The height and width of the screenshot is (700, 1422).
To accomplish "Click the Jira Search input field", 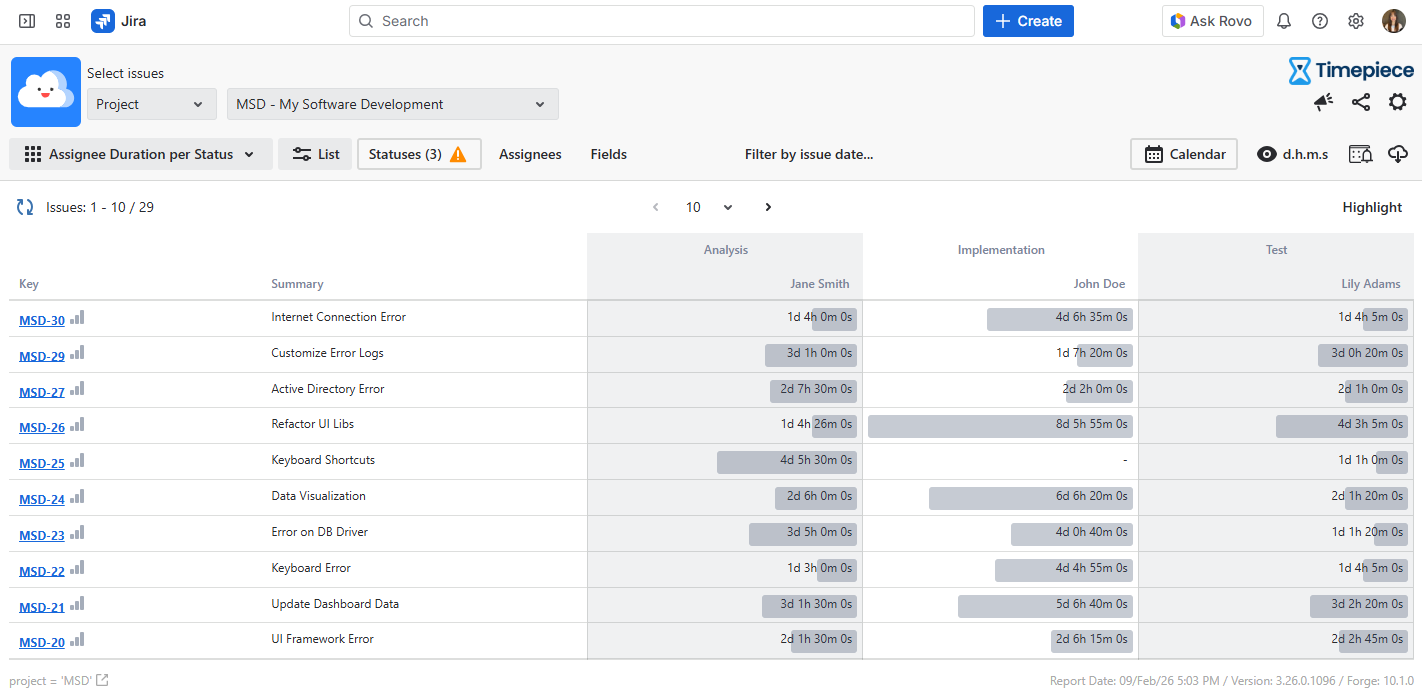I will coord(661,21).
